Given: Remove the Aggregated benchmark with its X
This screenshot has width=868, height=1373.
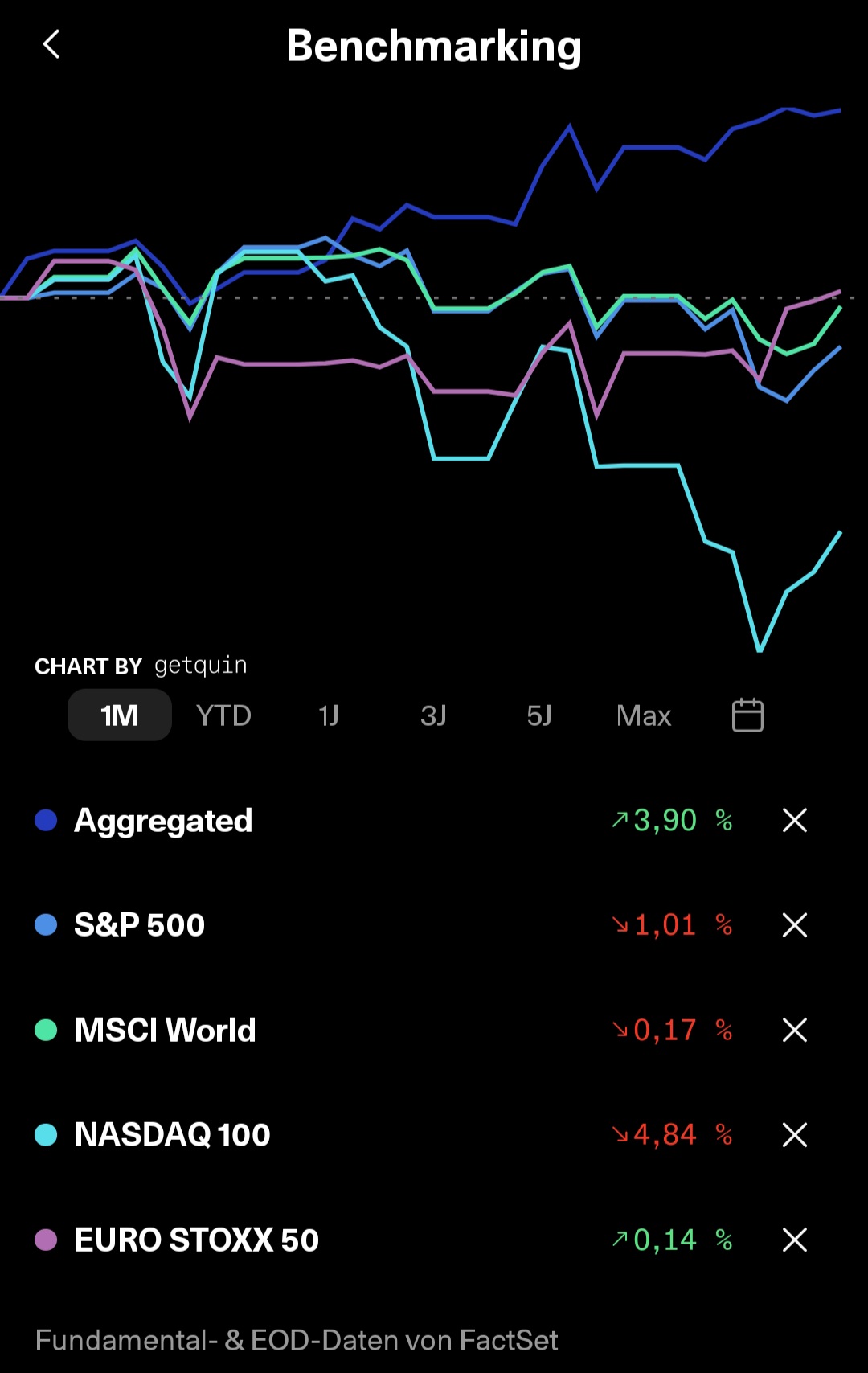Looking at the screenshot, I should pos(795,820).
